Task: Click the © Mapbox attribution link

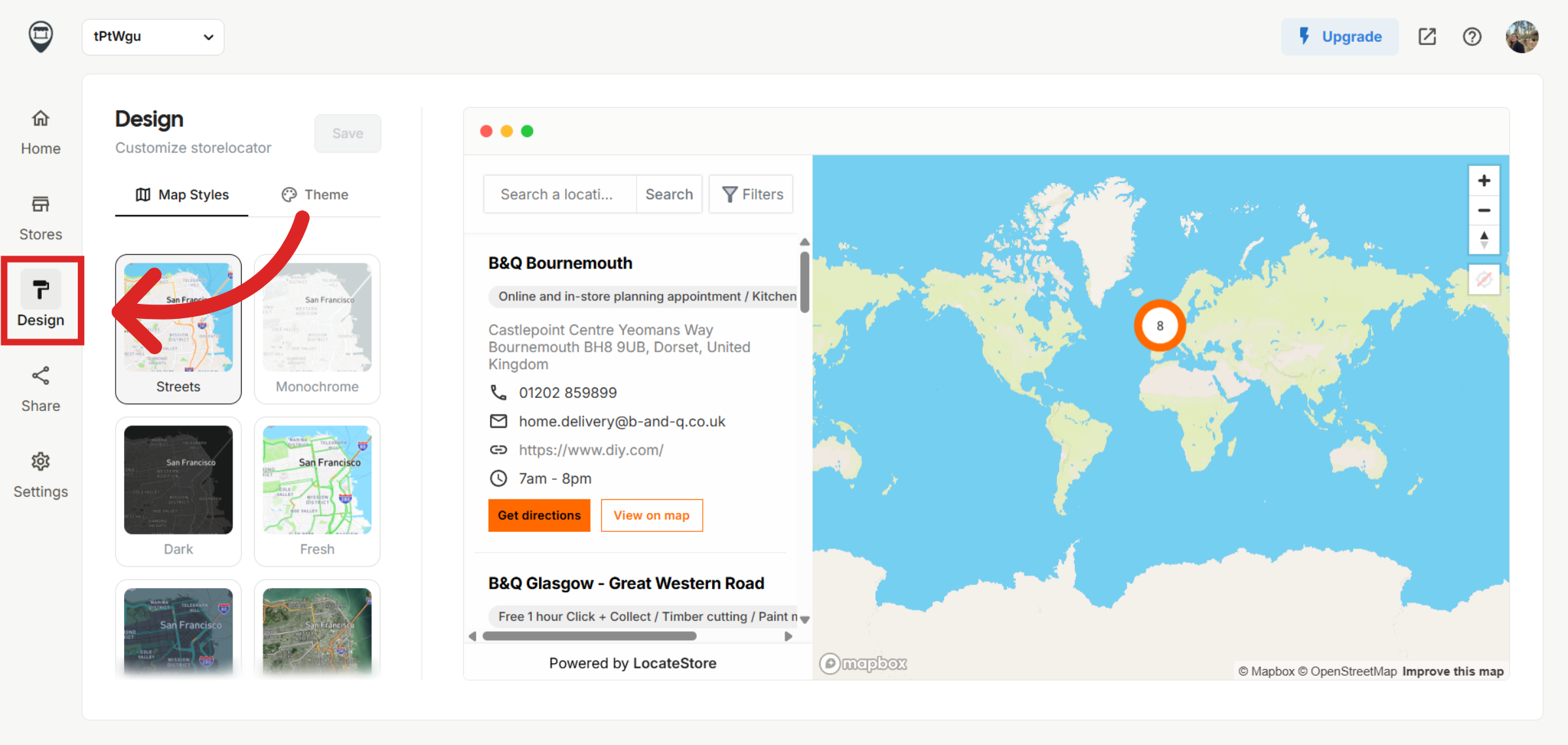Action: tap(1266, 671)
